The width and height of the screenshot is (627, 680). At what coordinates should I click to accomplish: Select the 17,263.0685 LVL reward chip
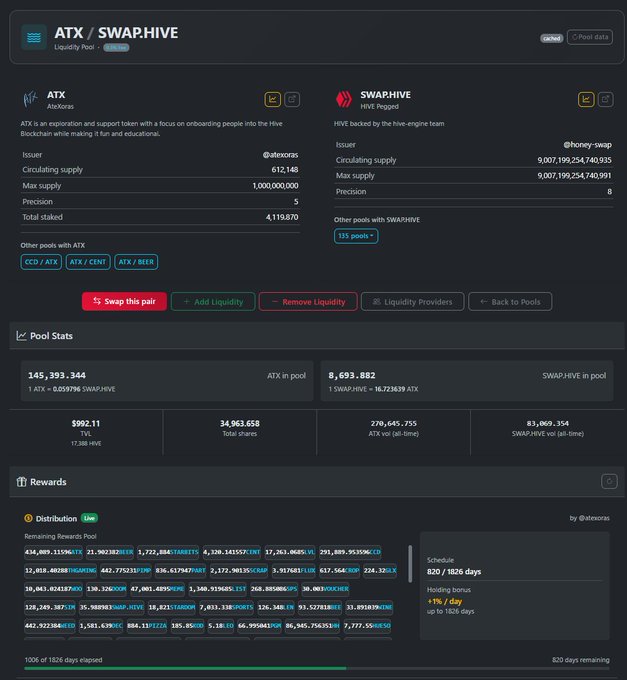click(290, 552)
